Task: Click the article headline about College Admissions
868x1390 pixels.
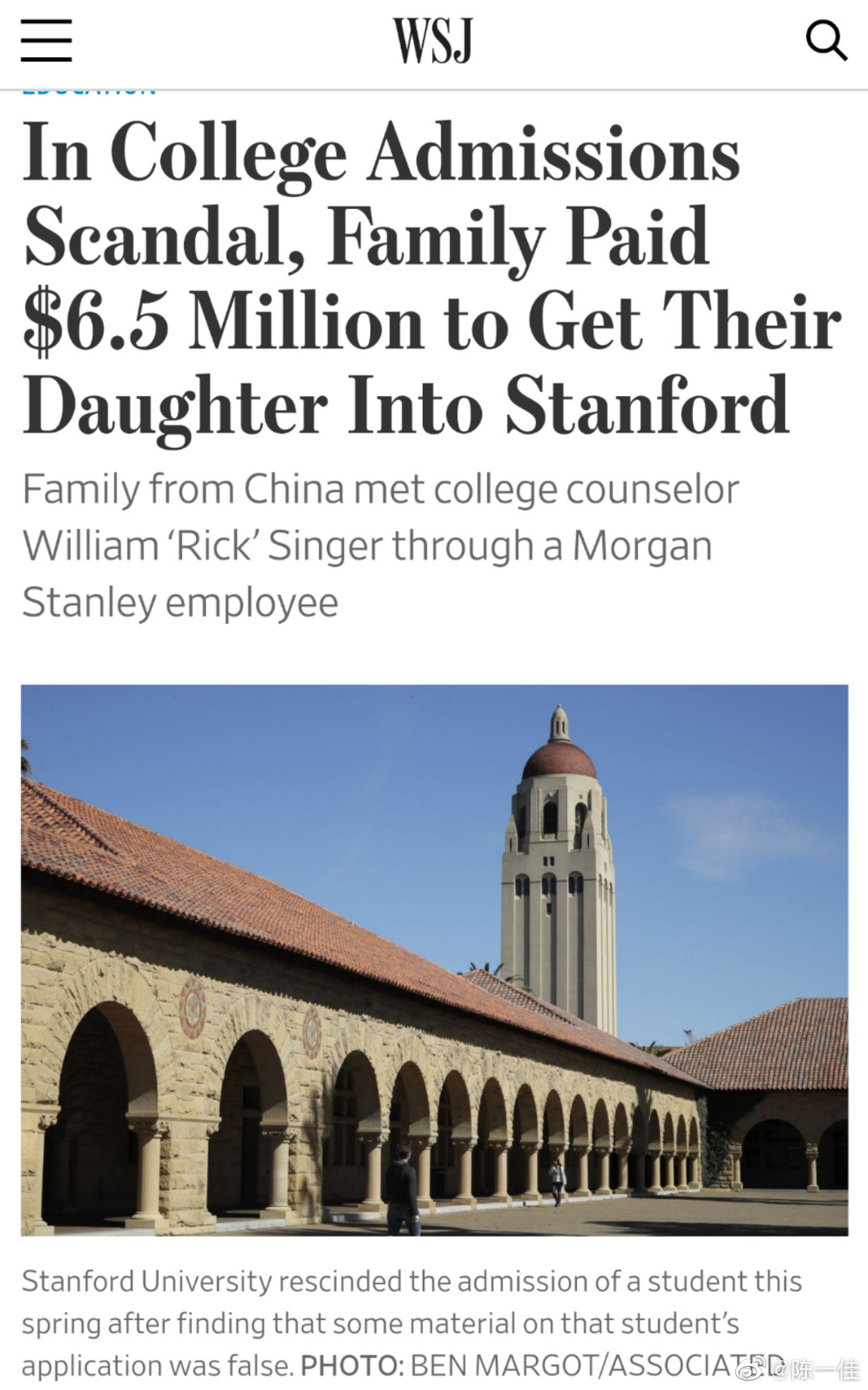Action: click(x=381, y=151)
